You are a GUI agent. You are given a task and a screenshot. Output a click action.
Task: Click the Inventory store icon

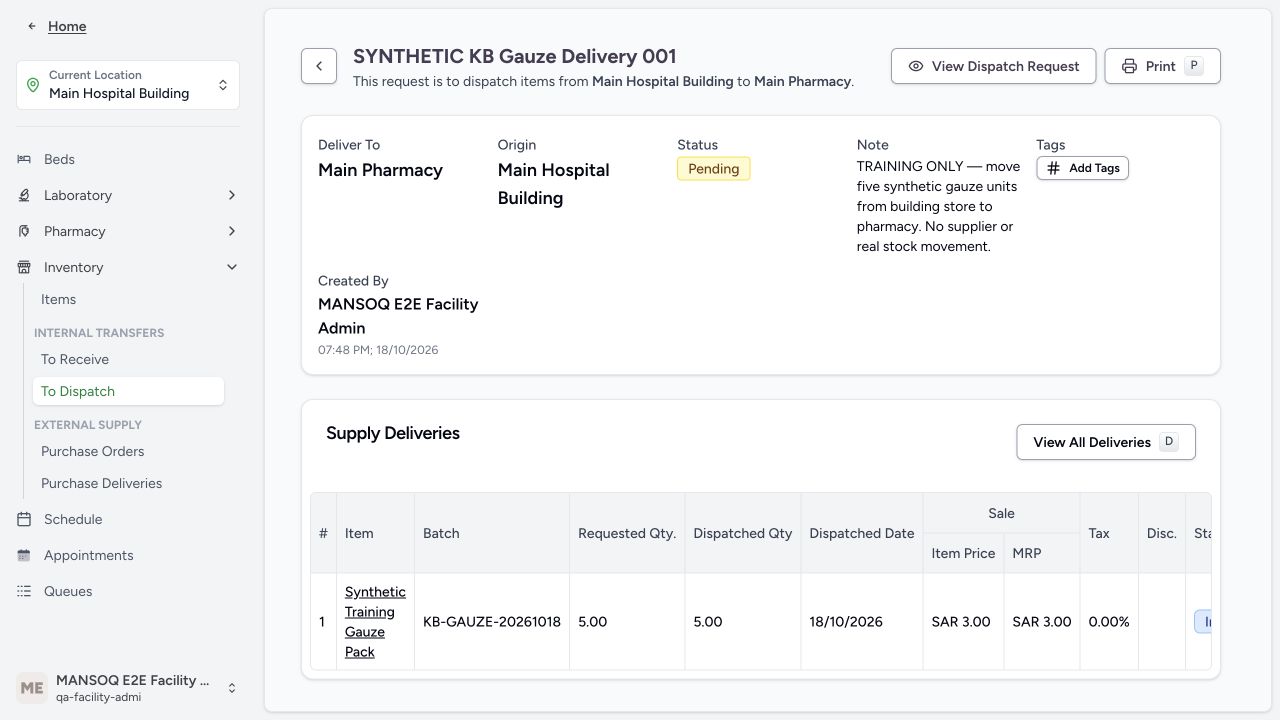pyautogui.click(x=24, y=267)
